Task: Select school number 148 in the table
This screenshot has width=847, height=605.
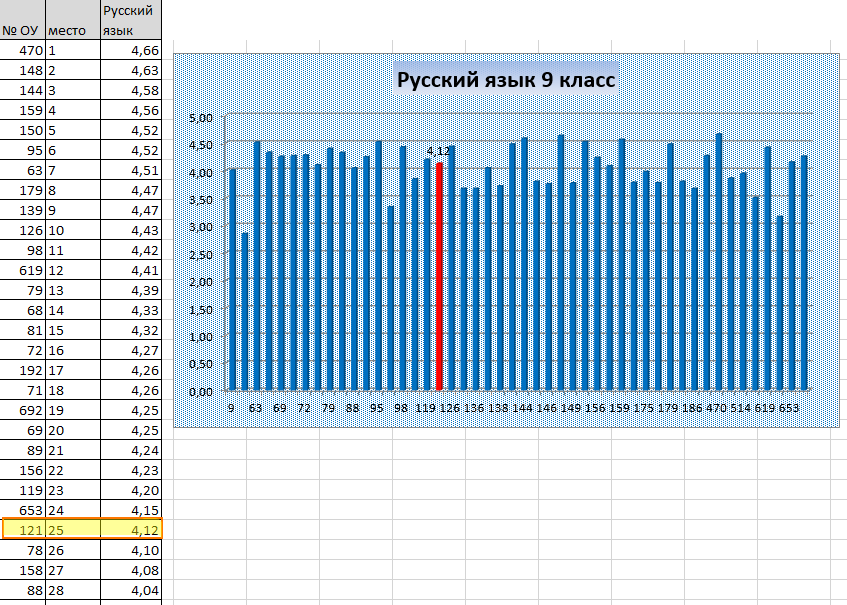Action: pyautogui.click(x=23, y=70)
